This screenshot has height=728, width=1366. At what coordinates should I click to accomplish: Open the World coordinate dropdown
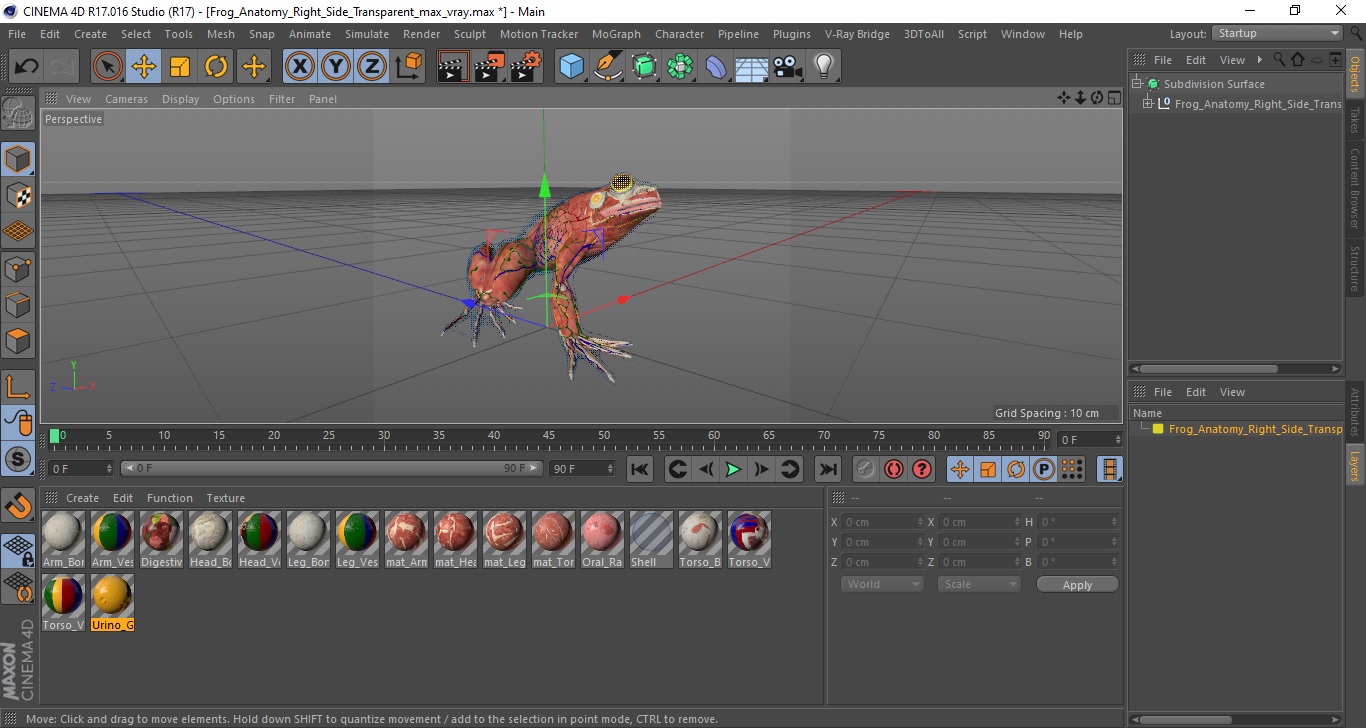tap(881, 584)
